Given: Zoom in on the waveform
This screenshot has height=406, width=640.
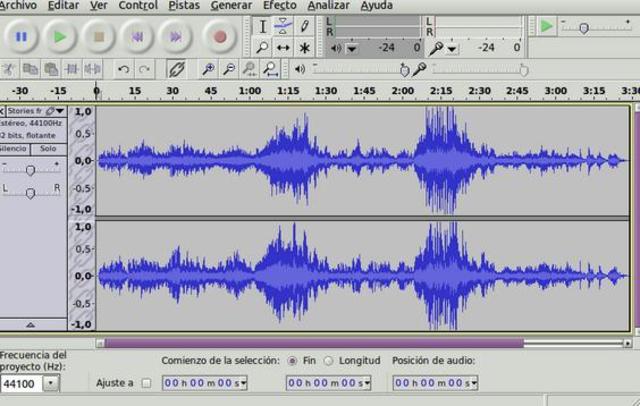Looking at the screenshot, I should [x=209, y=69].
